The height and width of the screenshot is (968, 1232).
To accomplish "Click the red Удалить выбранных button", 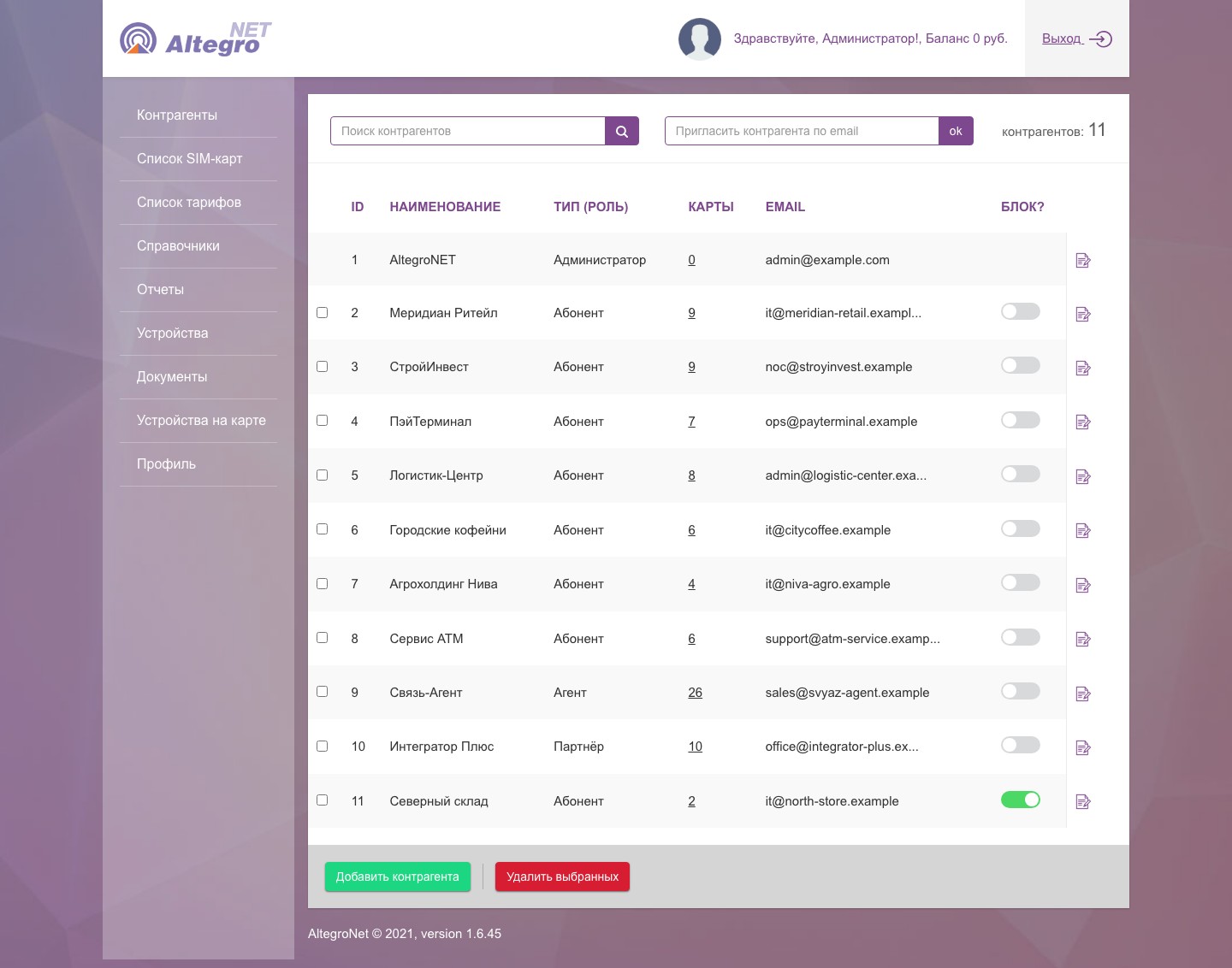I will [562, 877].
